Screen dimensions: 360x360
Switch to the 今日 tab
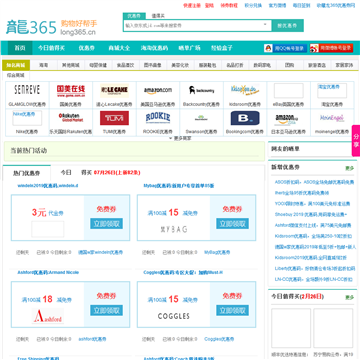66,172
